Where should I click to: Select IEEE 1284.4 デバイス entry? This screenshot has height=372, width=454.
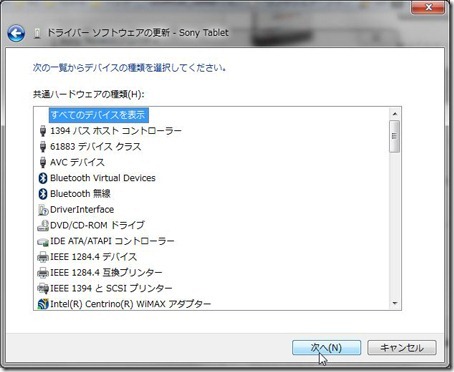pos(94,257)
